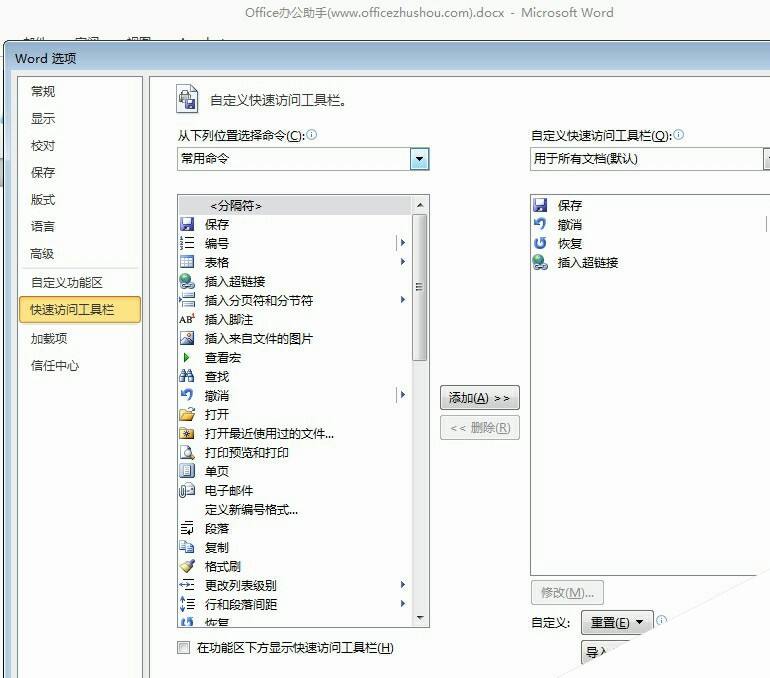Click the E-mail icon
Viewport: 770px width, 678px height.
(187, 490)
